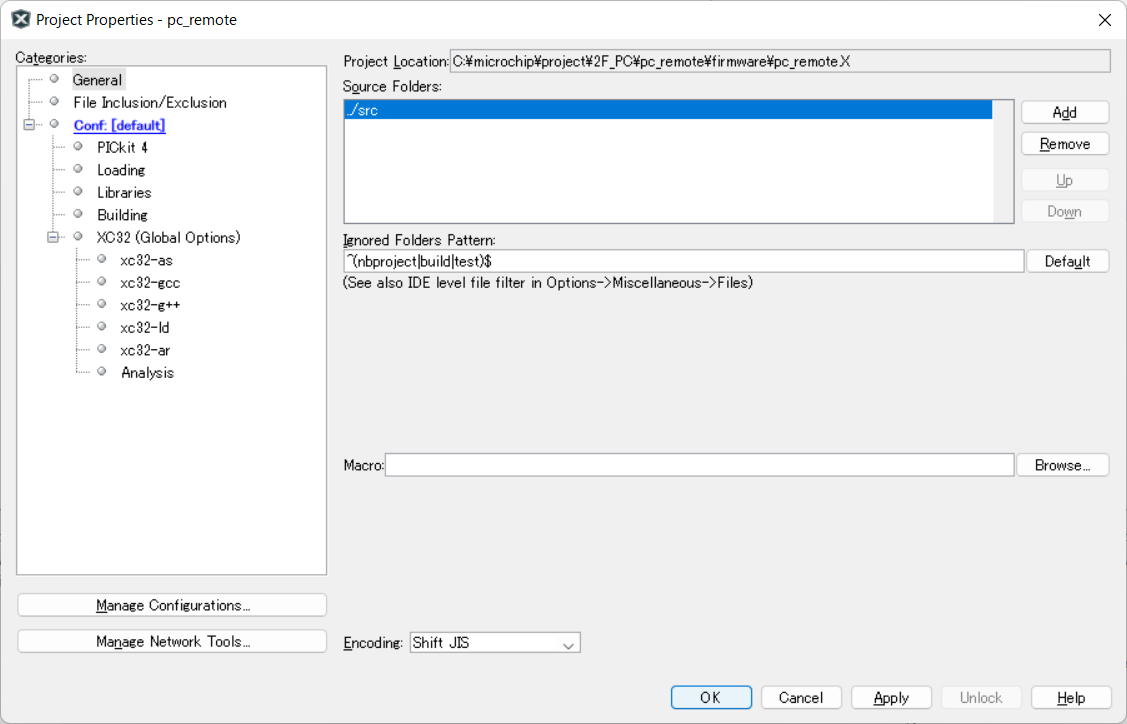Open File Inclusion/Exclusion category
1127x724 pixels.
[x=149, y=103]
